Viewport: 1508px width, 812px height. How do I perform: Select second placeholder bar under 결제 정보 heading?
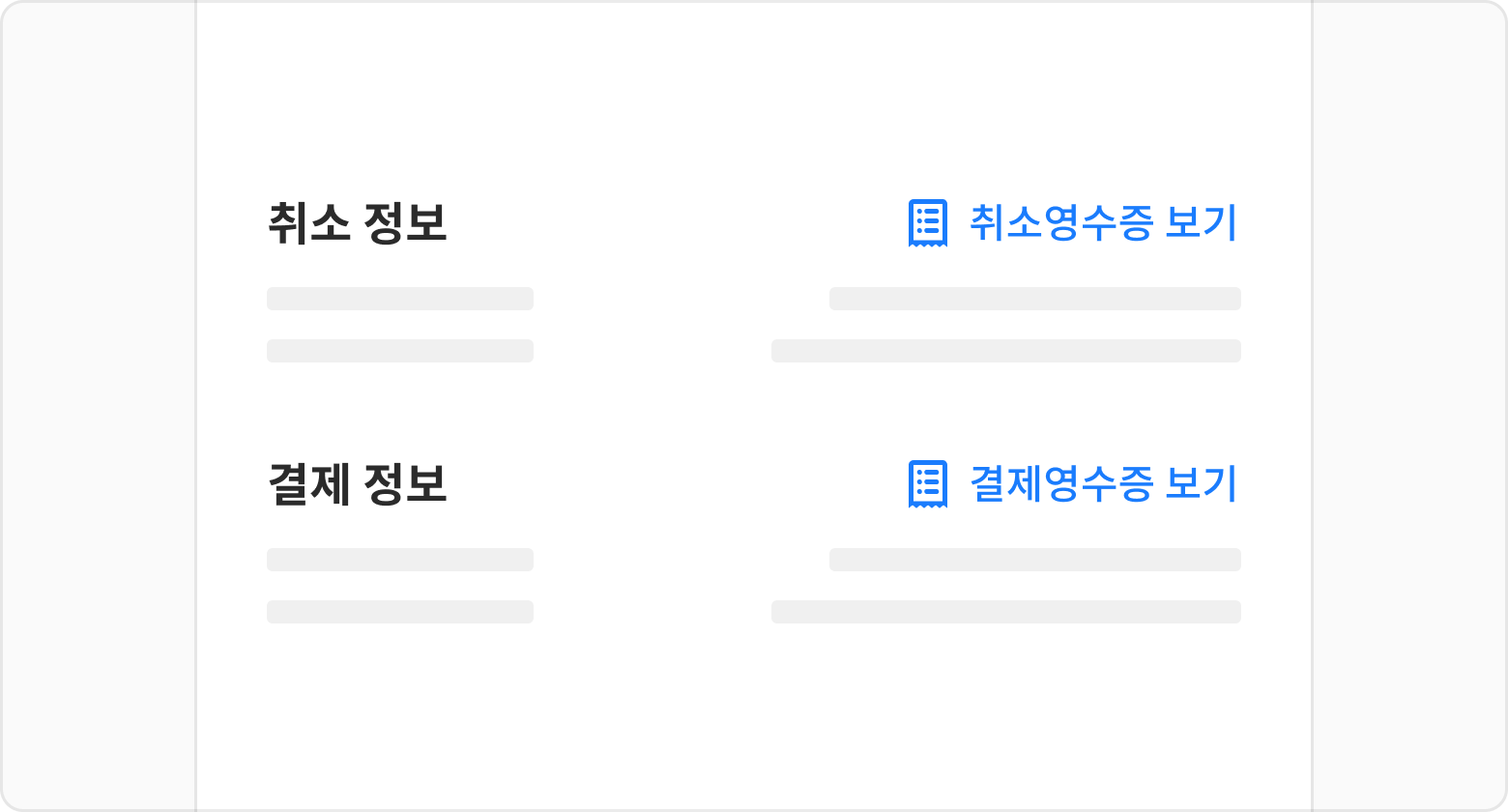(x=399, y=612)
